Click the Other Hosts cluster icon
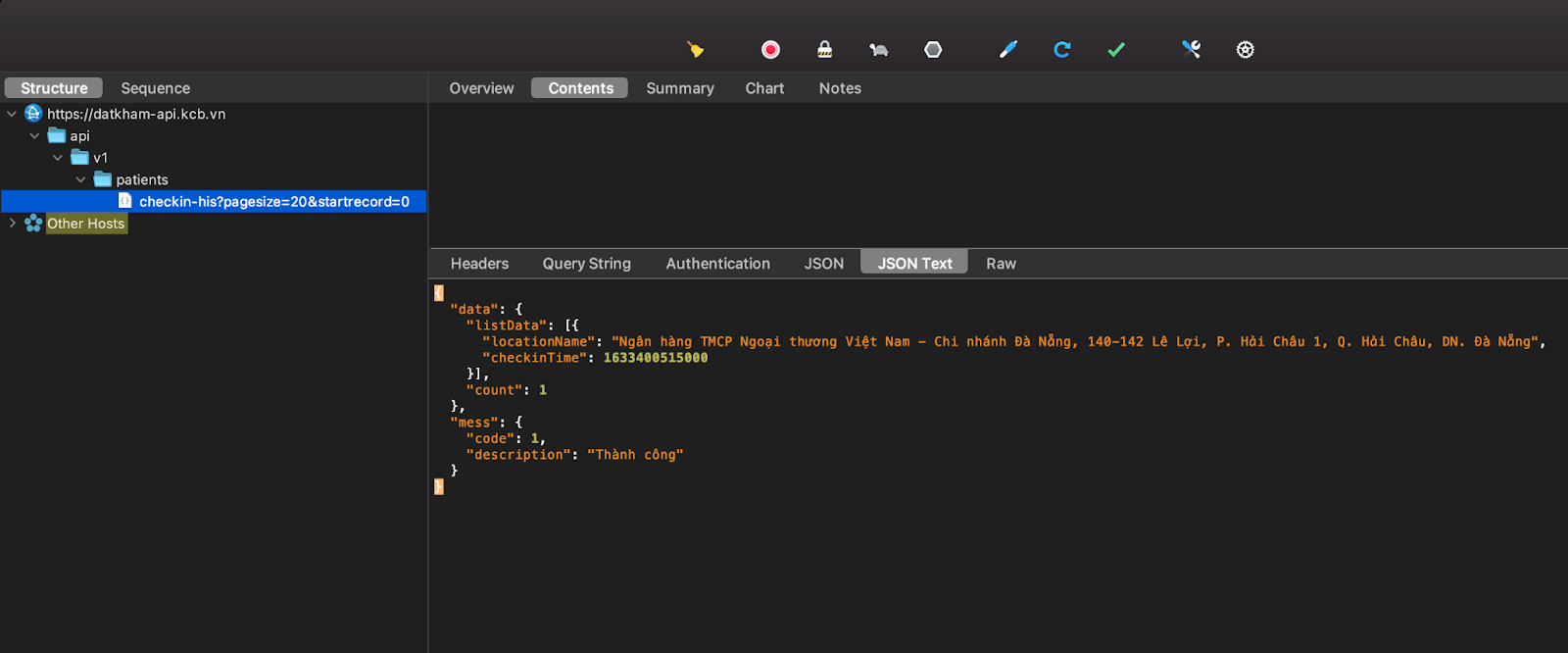 tap(33, 223)
